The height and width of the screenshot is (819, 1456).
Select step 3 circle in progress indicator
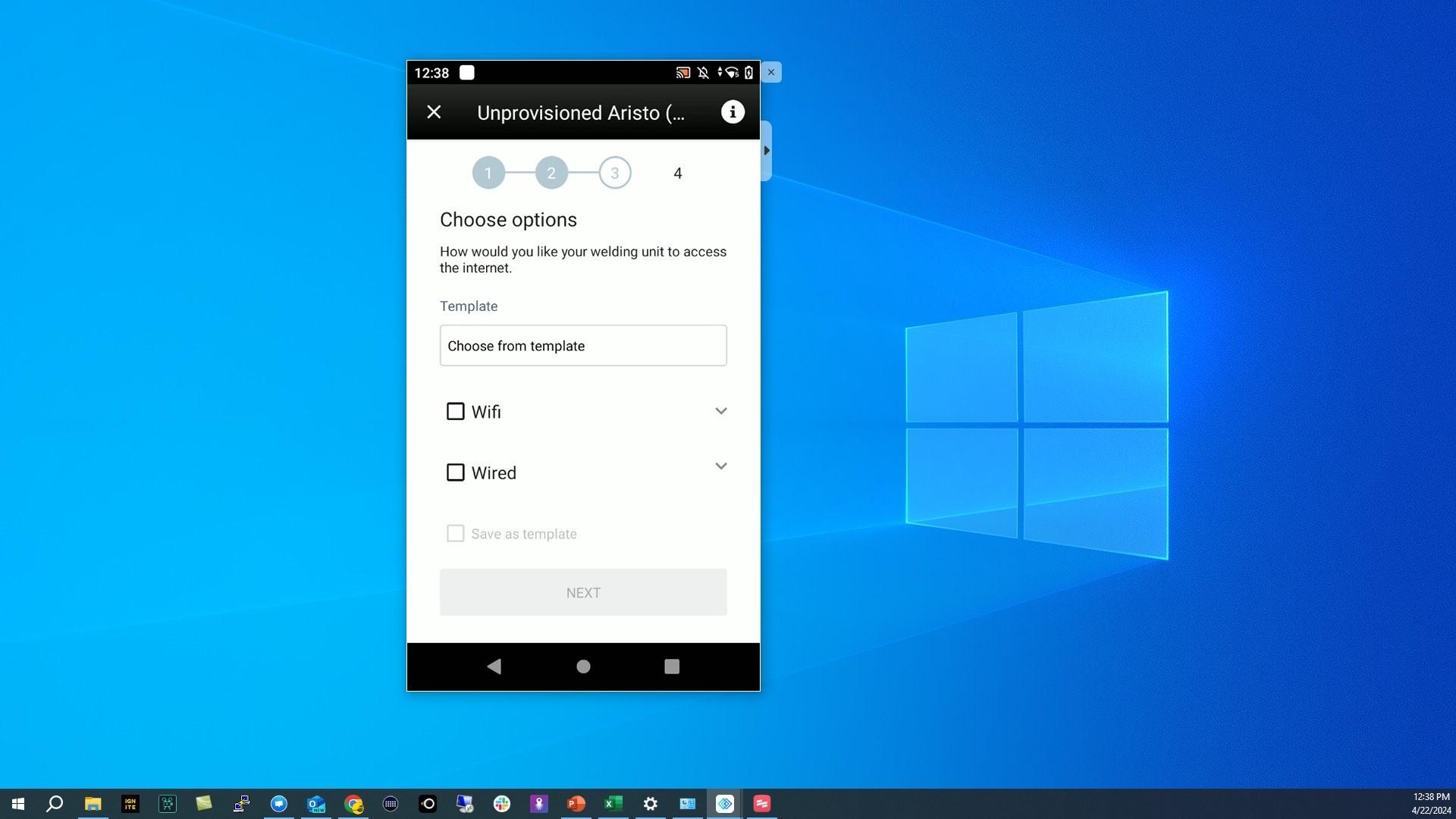(x=615, y=173)
